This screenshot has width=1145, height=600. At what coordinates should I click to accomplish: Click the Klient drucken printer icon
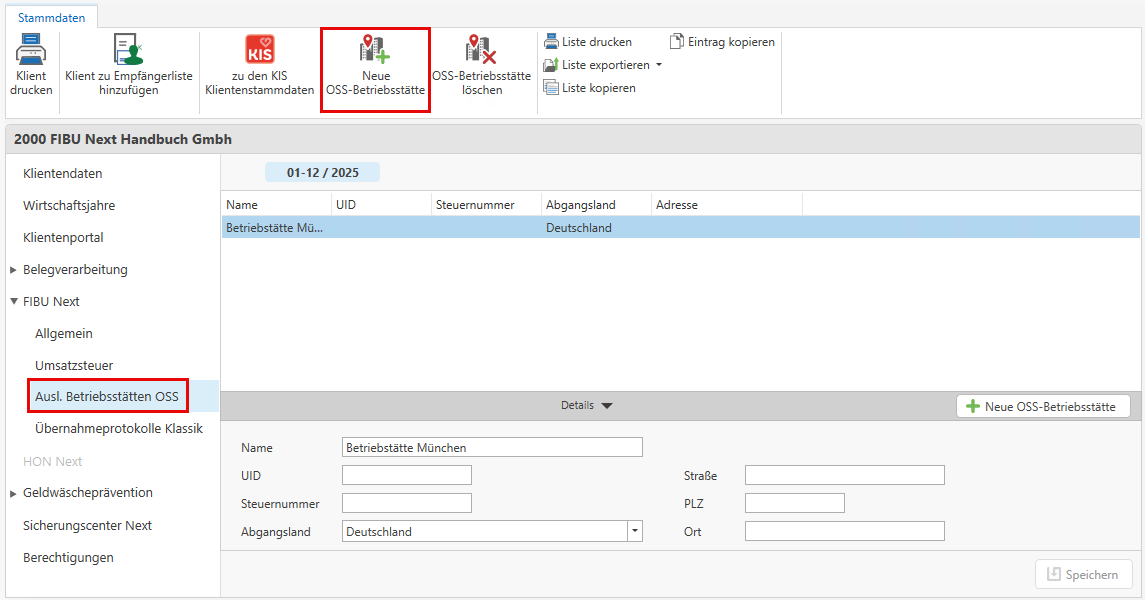[31, 50]
